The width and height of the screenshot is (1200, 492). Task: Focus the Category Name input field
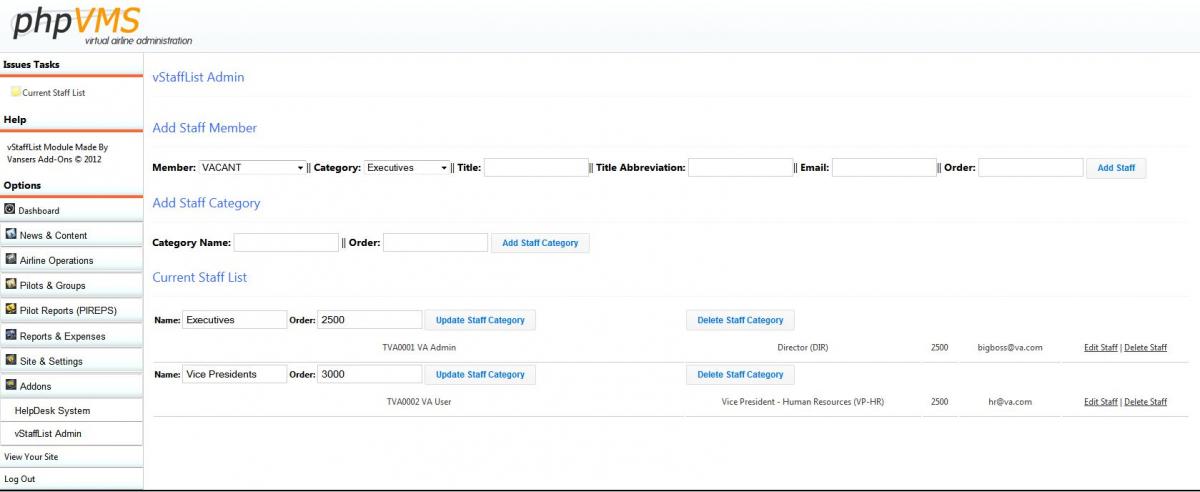click(286, 243)
